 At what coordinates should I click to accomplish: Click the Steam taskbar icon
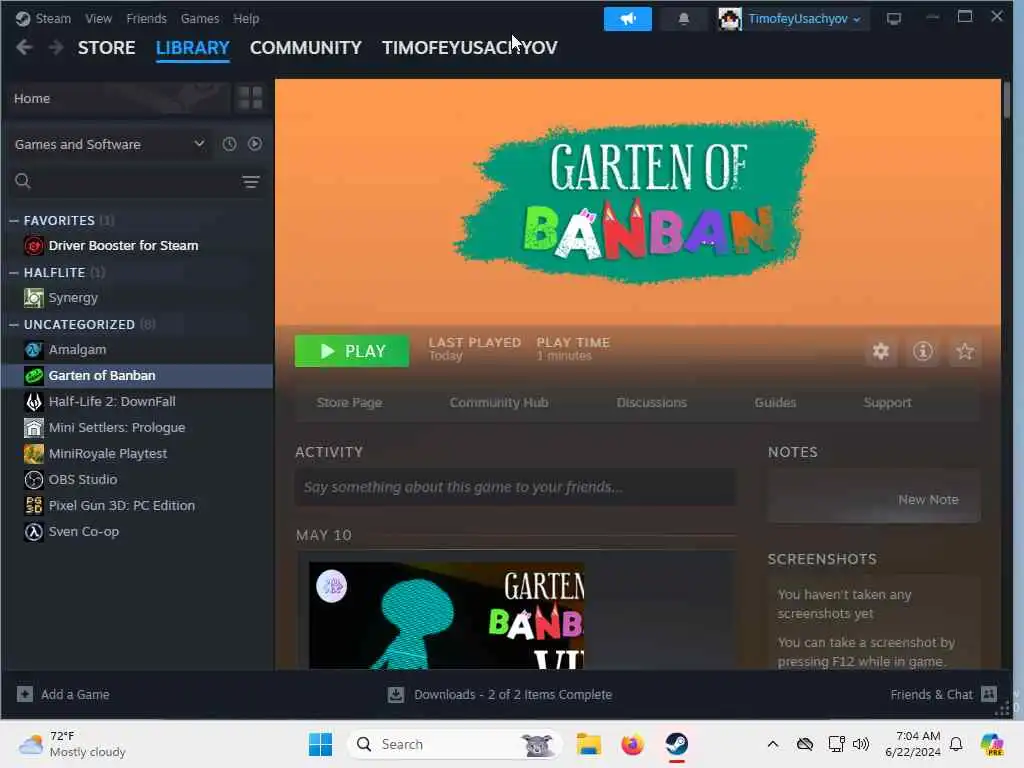point(677,744)
